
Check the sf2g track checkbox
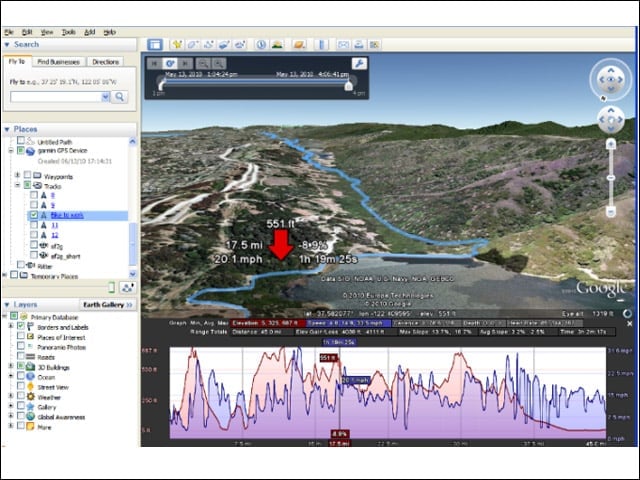pyautogui.click(x=34, y=245)
